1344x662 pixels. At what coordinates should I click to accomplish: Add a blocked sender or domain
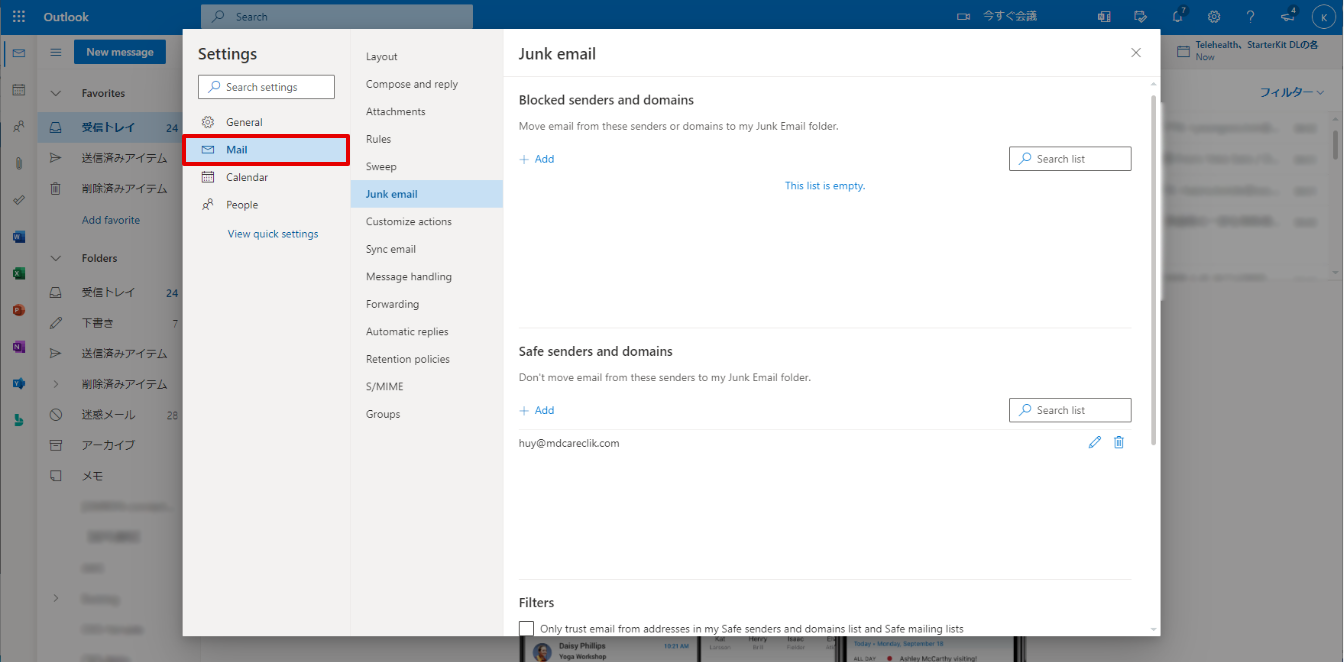[x=537, y=159]
